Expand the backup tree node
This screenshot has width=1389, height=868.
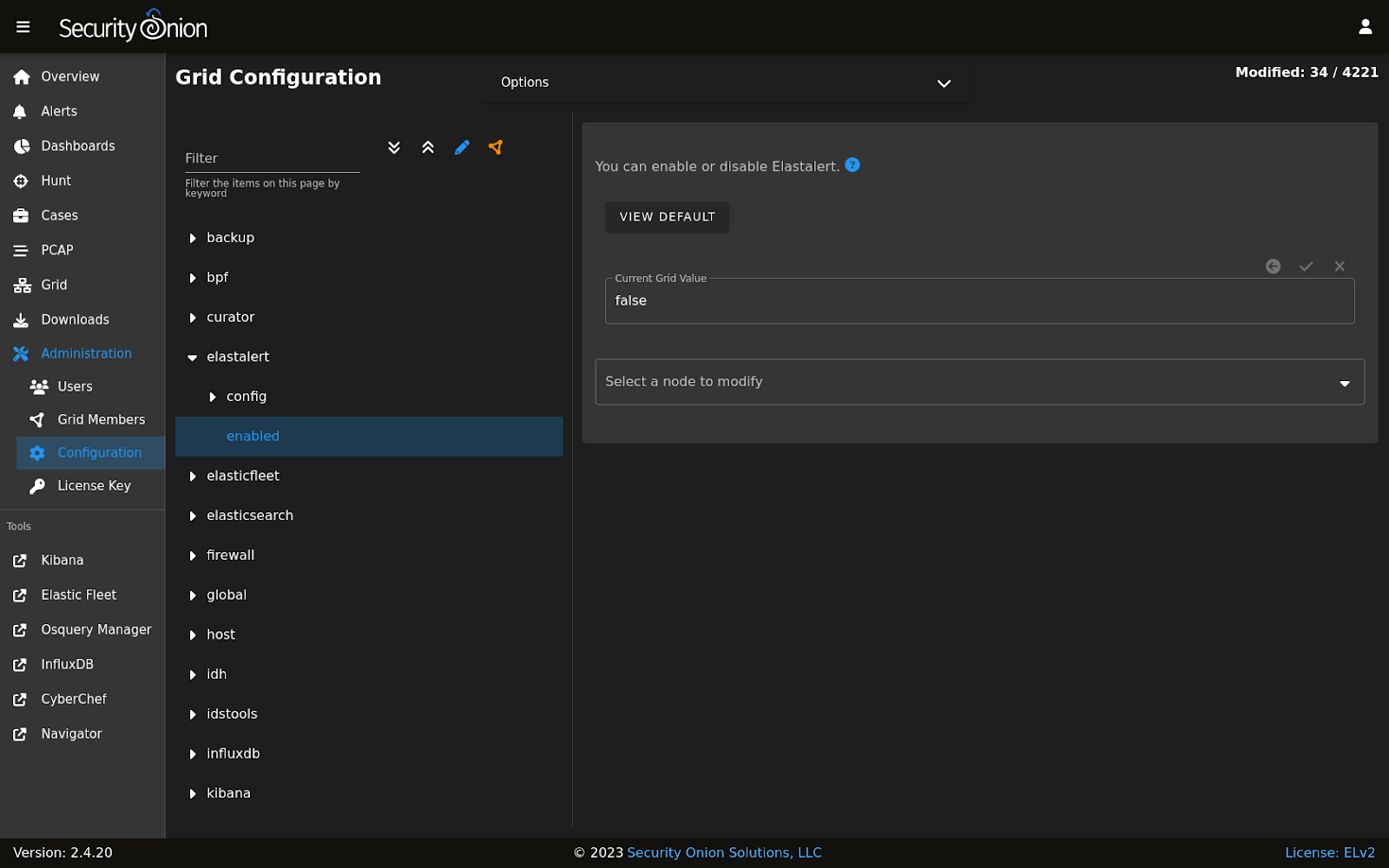(193, 238)
